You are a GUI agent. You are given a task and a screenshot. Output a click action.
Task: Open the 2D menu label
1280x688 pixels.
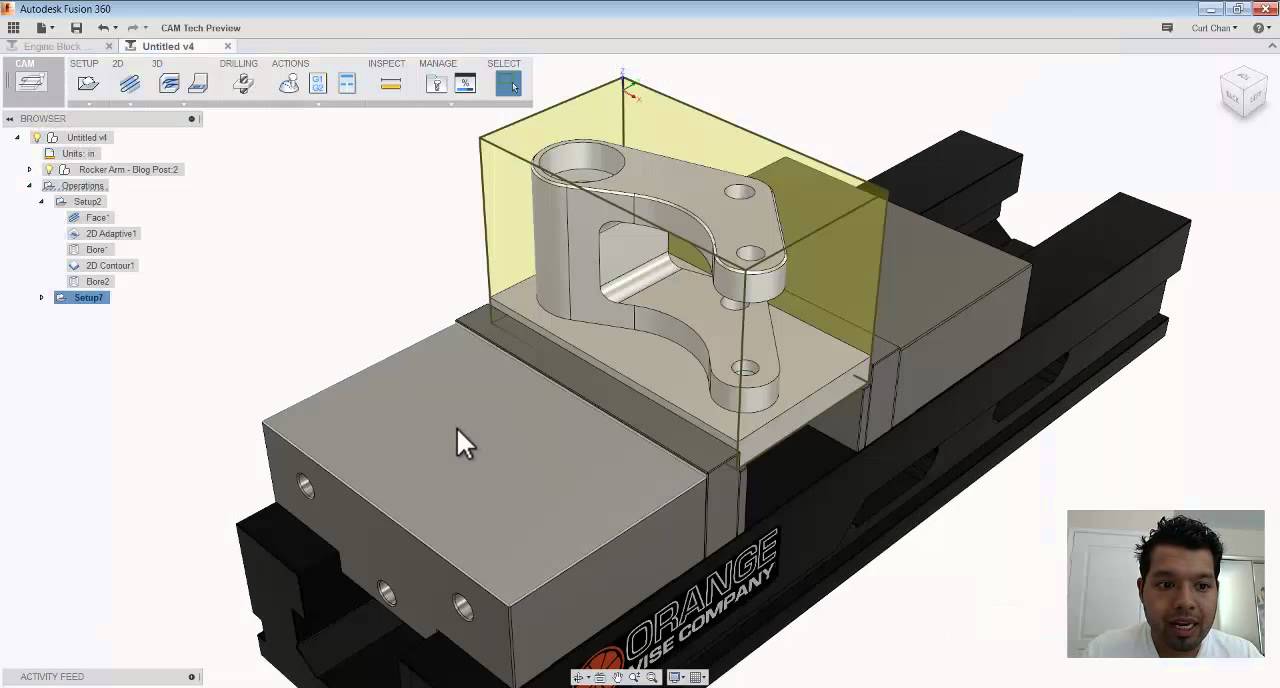[118, 63]
